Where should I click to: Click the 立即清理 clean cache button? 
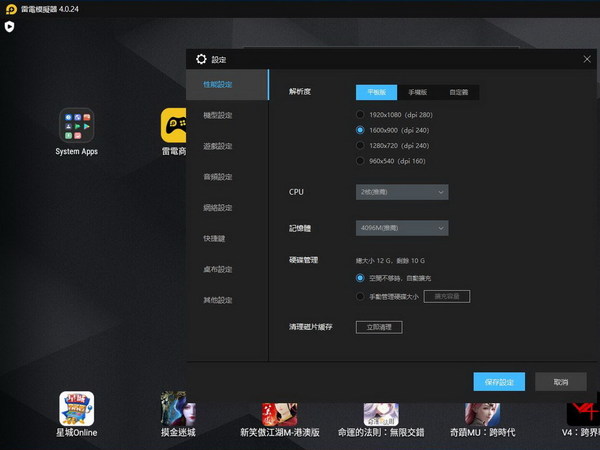tap(379, 327)
